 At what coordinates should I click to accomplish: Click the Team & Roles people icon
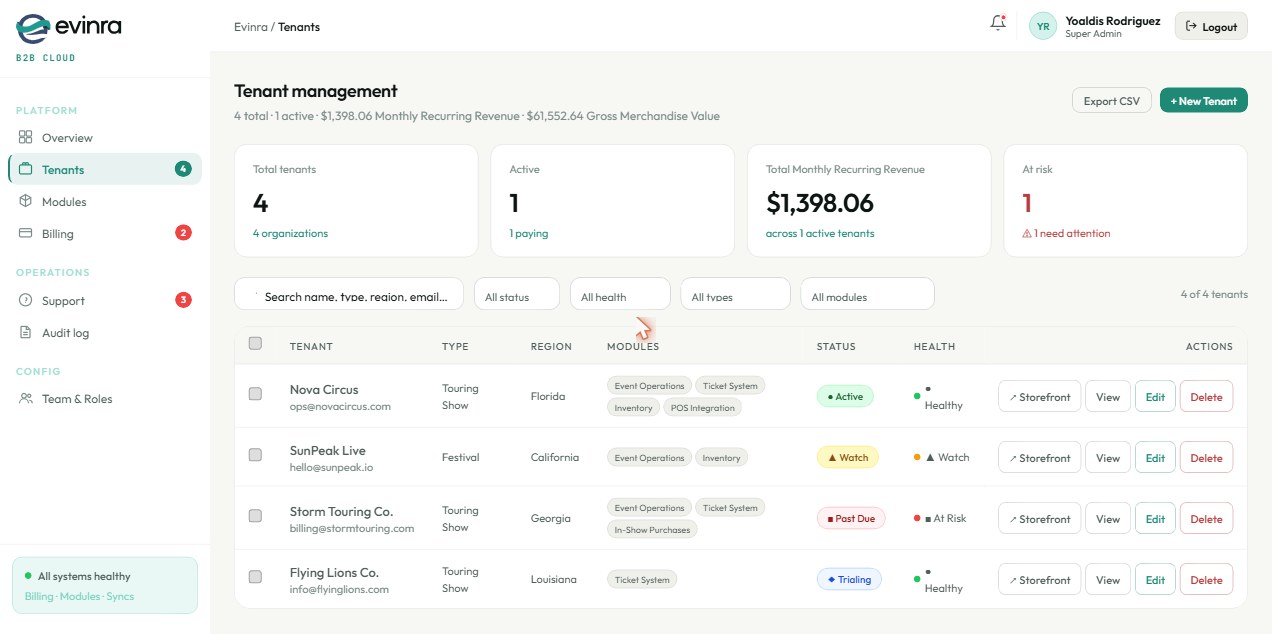(26, 399)
